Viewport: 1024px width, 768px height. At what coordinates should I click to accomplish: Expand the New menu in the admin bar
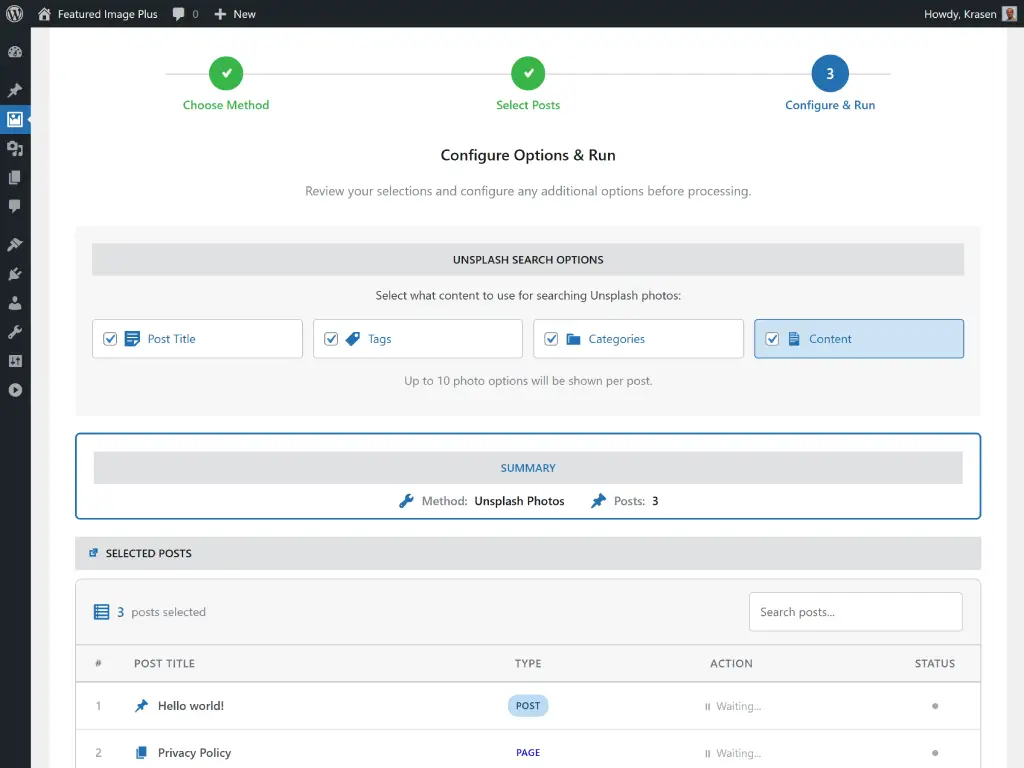point(235,13)
